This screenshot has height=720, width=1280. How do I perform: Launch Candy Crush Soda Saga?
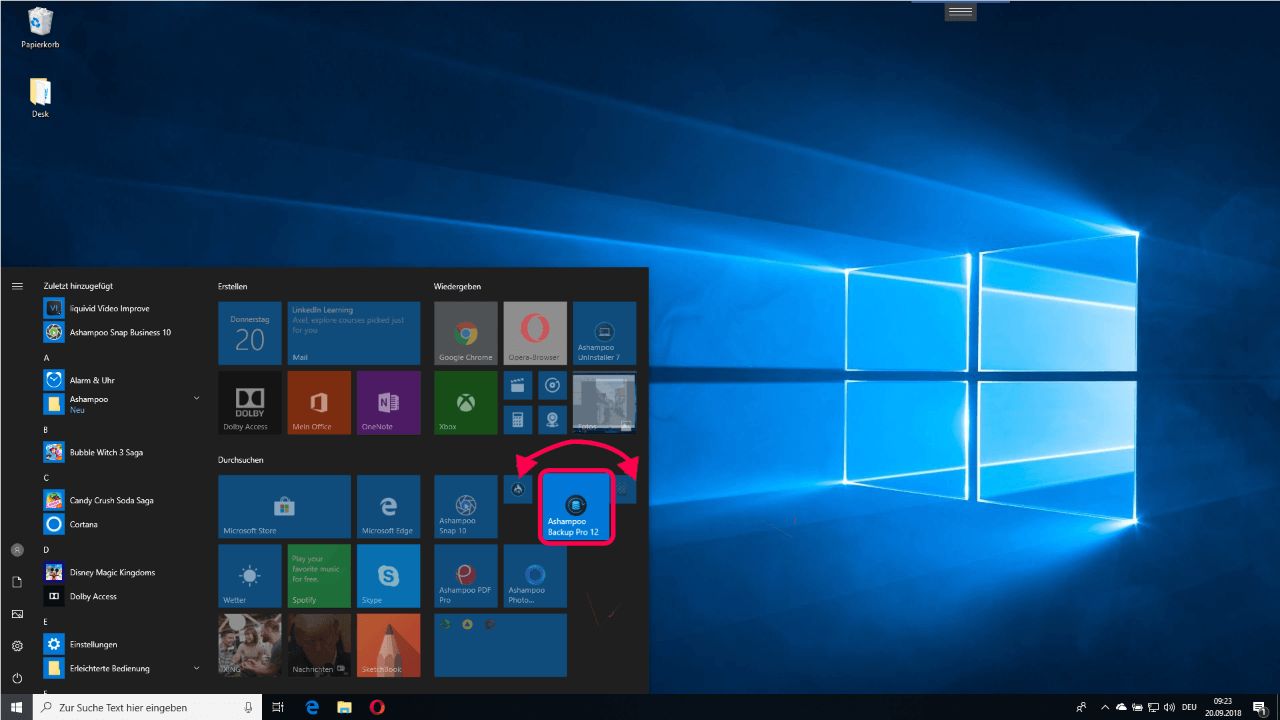click(123, 500)
